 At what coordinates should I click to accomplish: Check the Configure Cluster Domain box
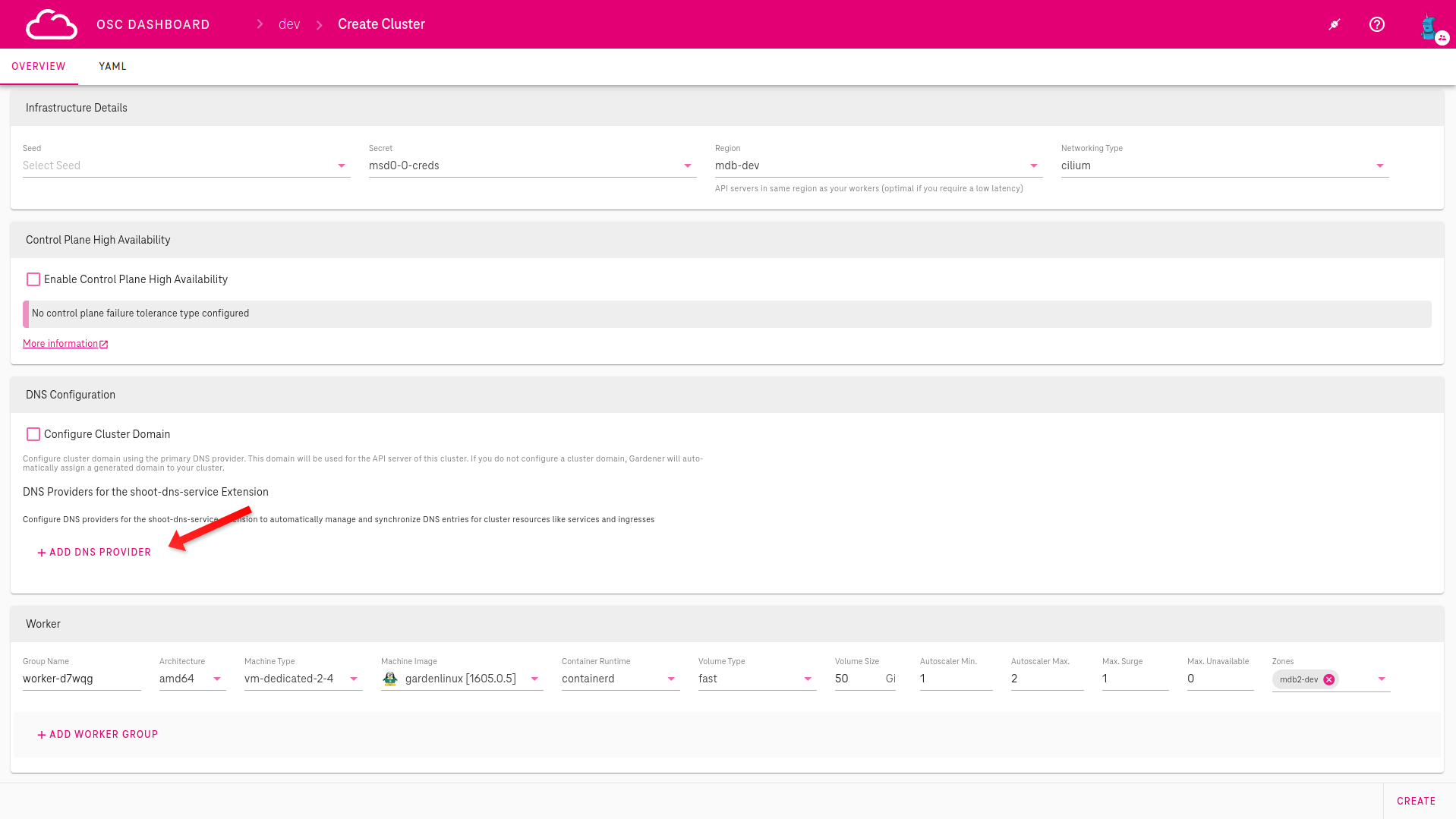tap(33, 434)
